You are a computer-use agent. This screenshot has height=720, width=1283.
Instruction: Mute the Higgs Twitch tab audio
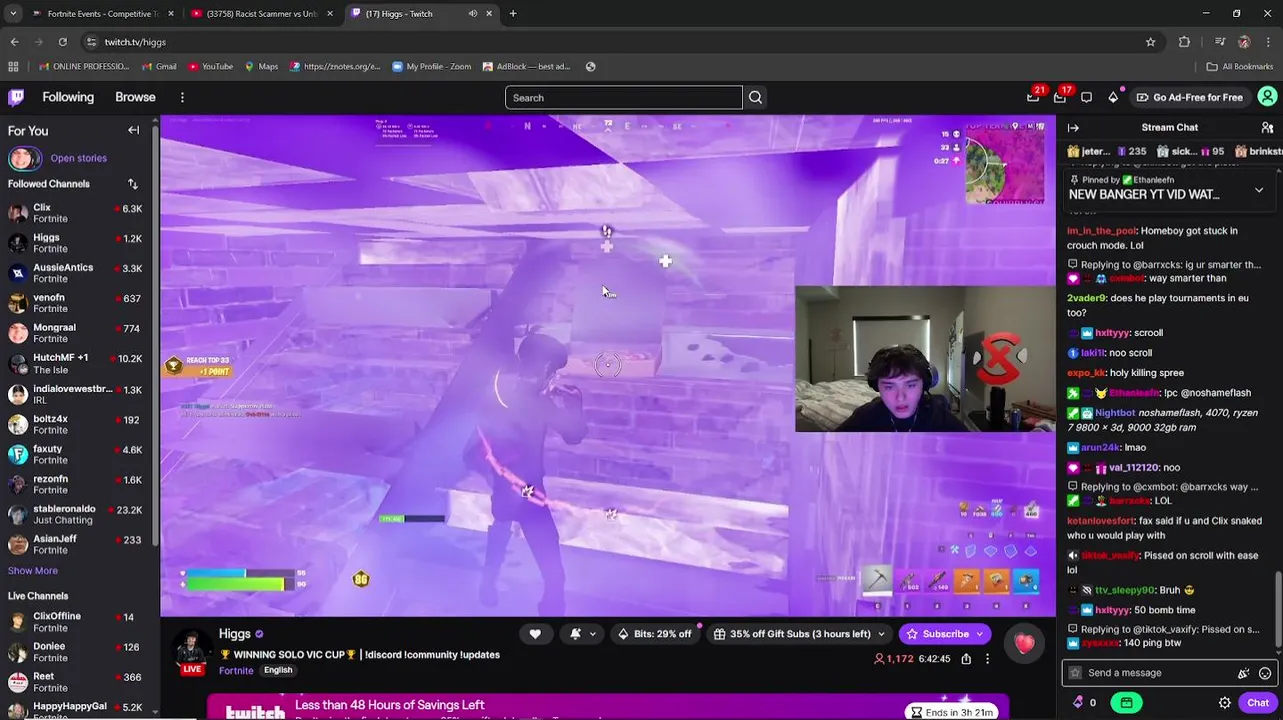pyautogui.click(x=472, y=14)
